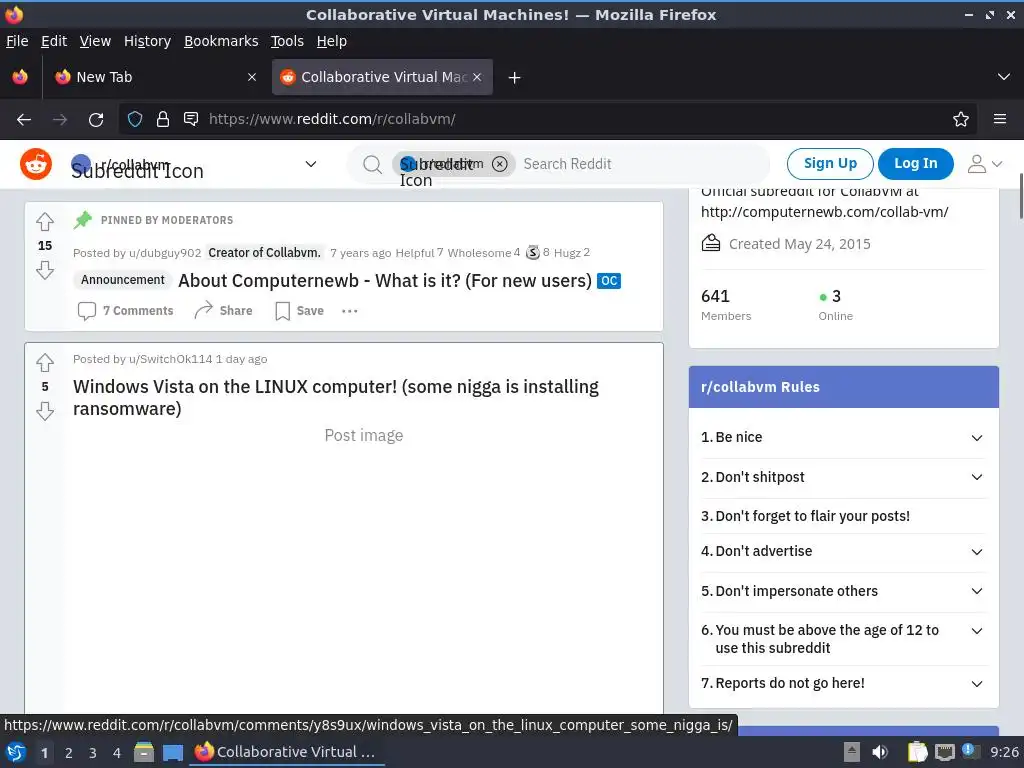Close the New Tab tab
Viewport: 1024px width, 768px height.
pos(252,77)
